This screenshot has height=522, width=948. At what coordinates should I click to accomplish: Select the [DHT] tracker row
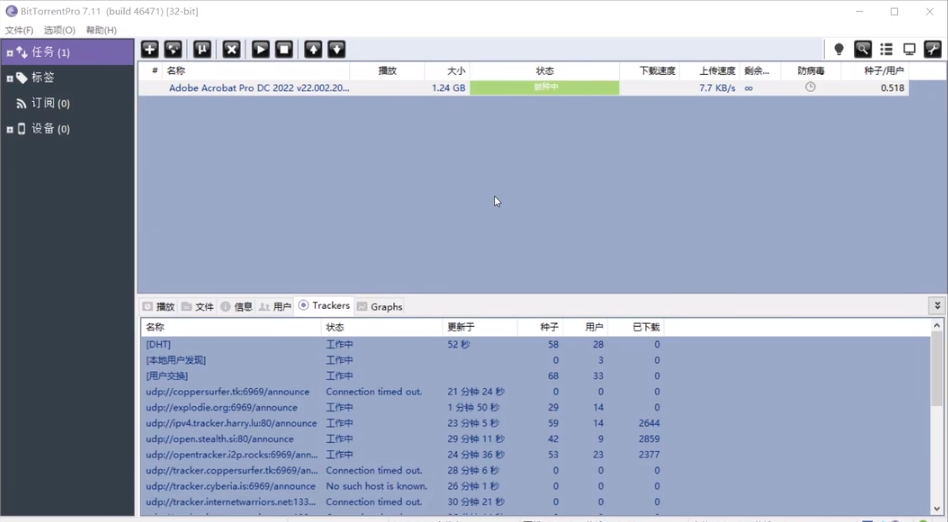[x=535, y=344]
